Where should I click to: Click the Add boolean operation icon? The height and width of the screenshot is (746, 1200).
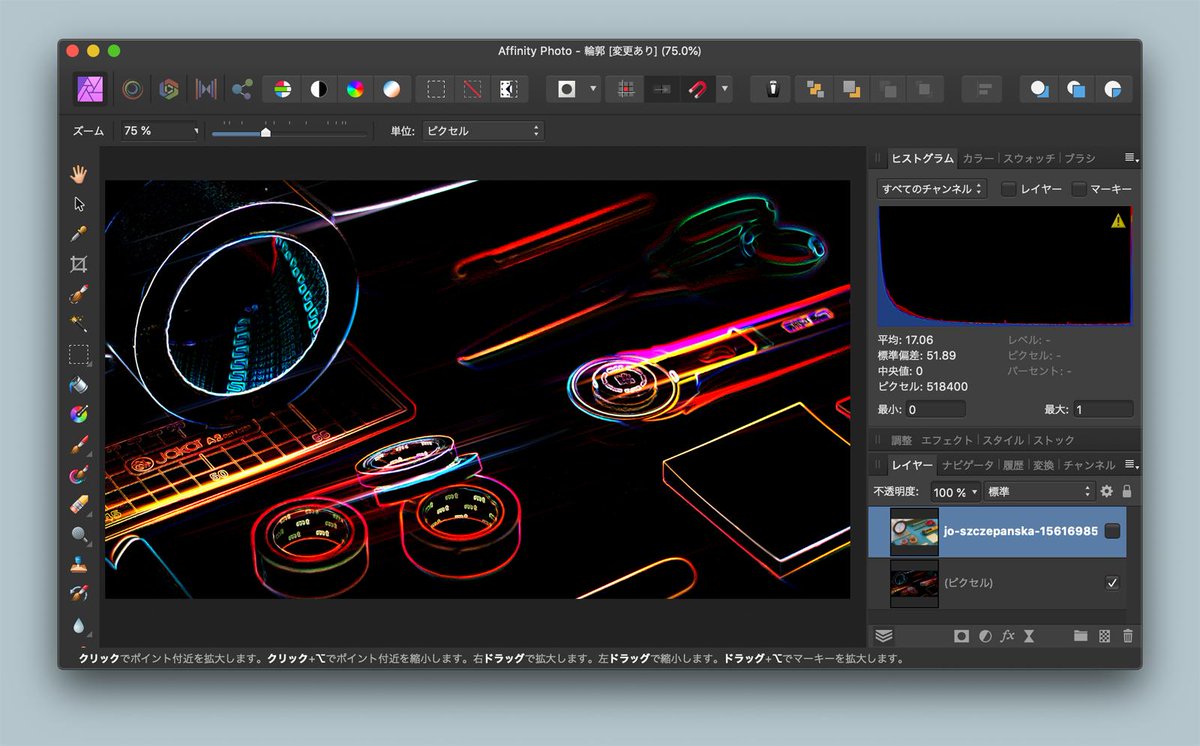[x=1040, y=89]
